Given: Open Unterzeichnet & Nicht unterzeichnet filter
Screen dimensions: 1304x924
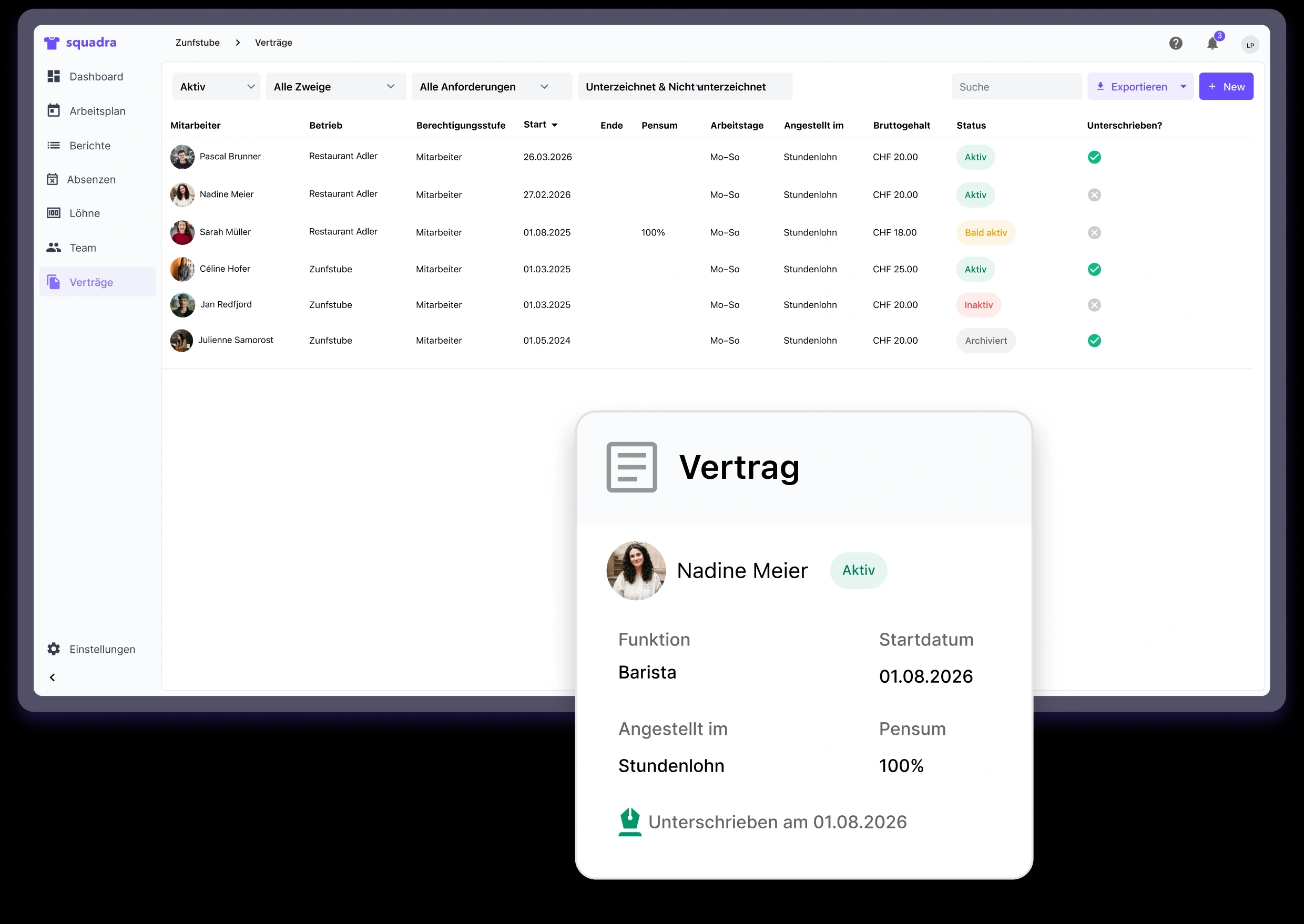Looking at the screenshot, I should click(685, 87).
